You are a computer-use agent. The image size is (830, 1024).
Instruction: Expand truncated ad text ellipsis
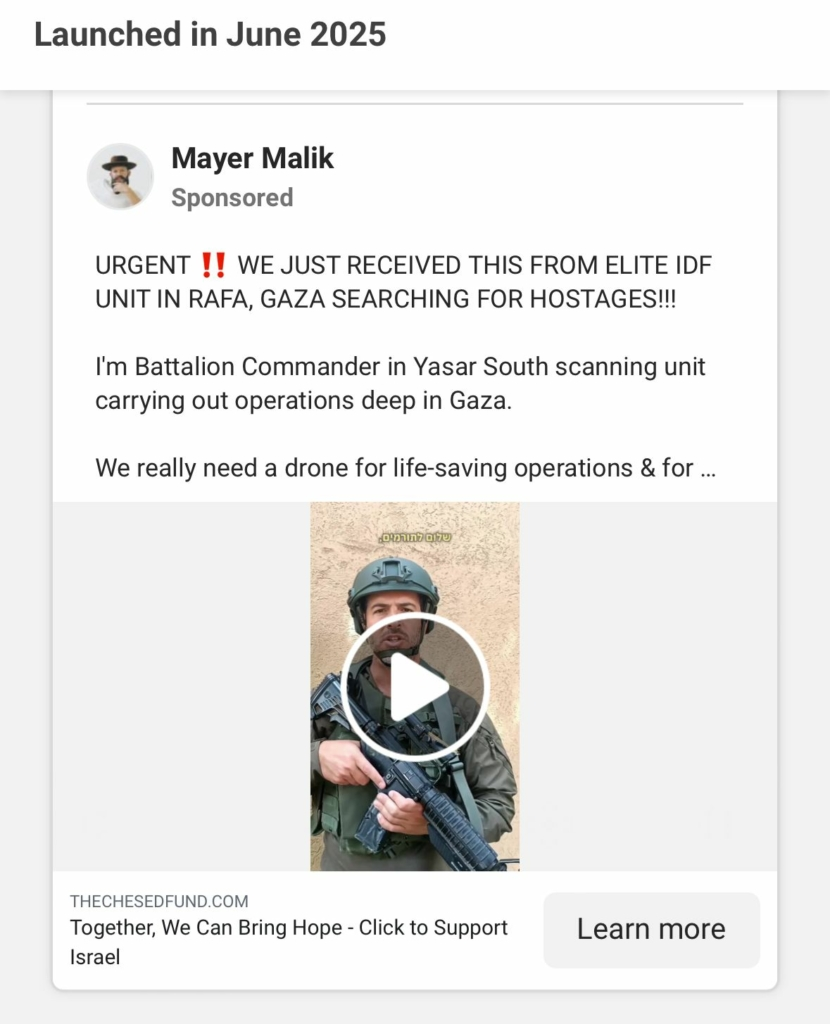point(708,469)
